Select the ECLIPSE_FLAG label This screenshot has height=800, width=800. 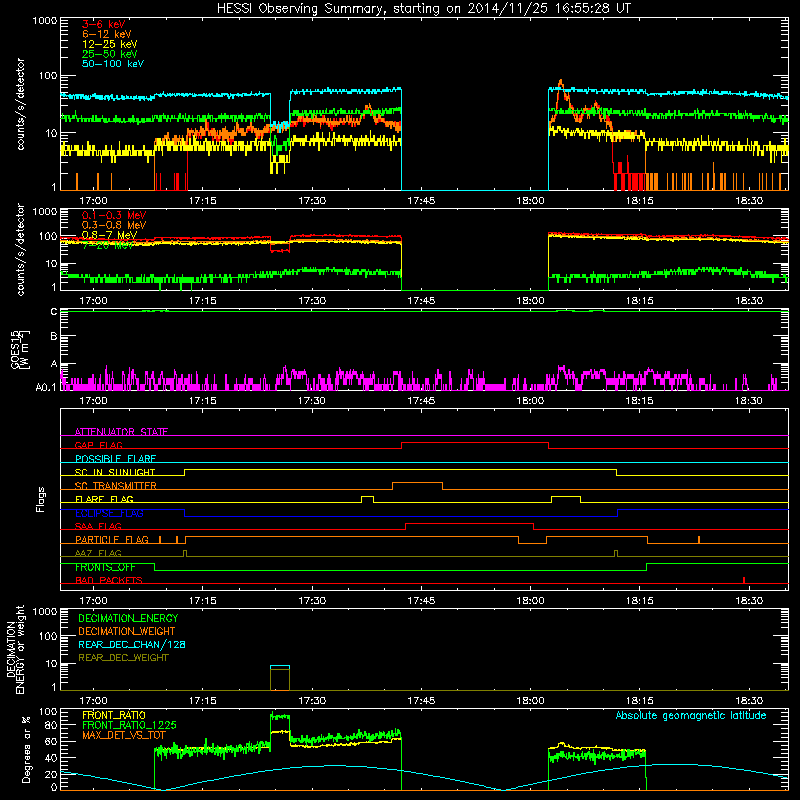tap(109, 513)
